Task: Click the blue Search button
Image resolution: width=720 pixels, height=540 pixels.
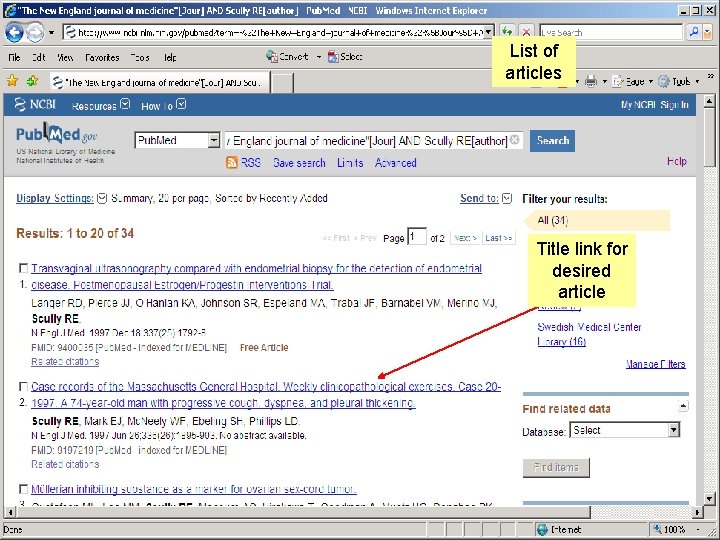Action: (552, 141)
